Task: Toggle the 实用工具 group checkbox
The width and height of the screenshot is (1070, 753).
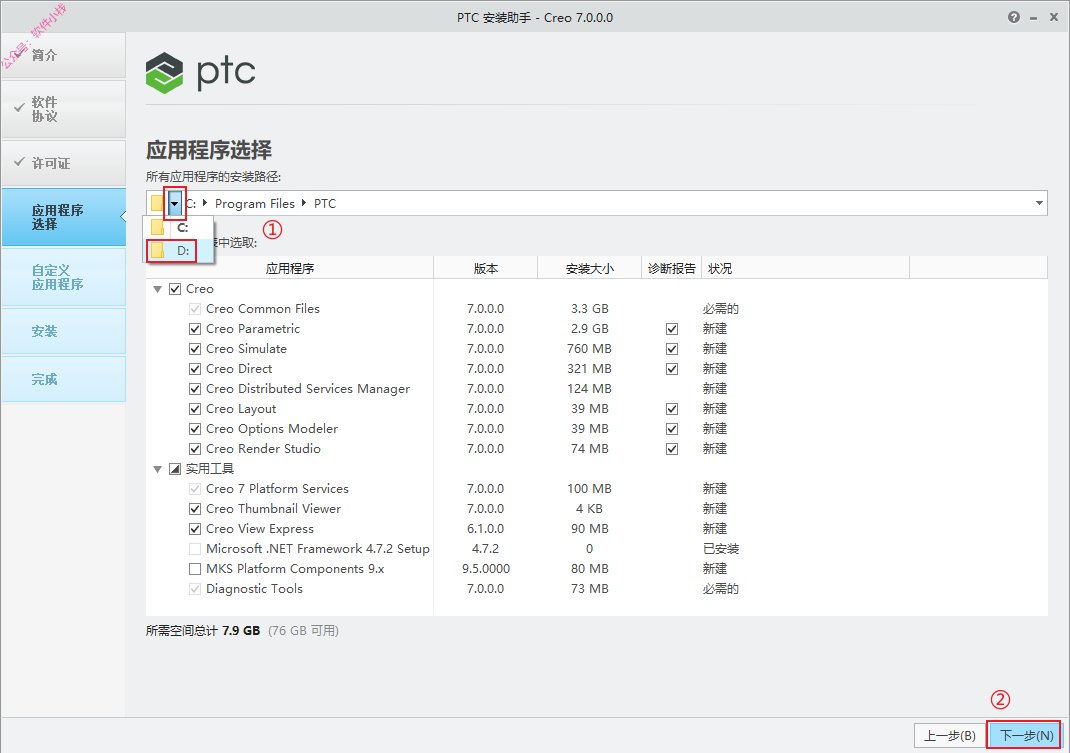Action: pyautogui.click(x=175, y=469)
